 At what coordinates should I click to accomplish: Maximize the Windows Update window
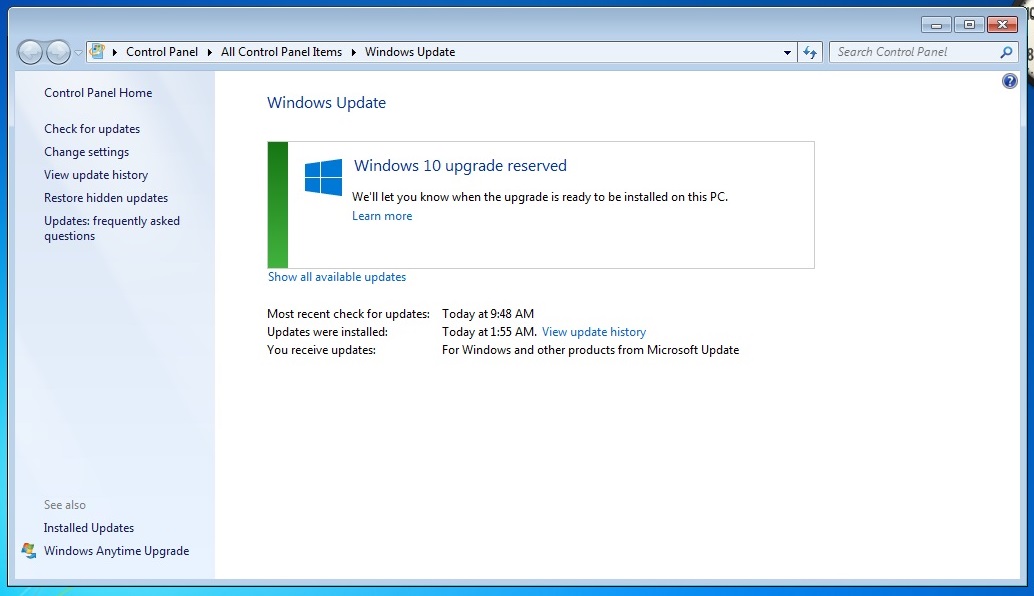coord(969,24)
